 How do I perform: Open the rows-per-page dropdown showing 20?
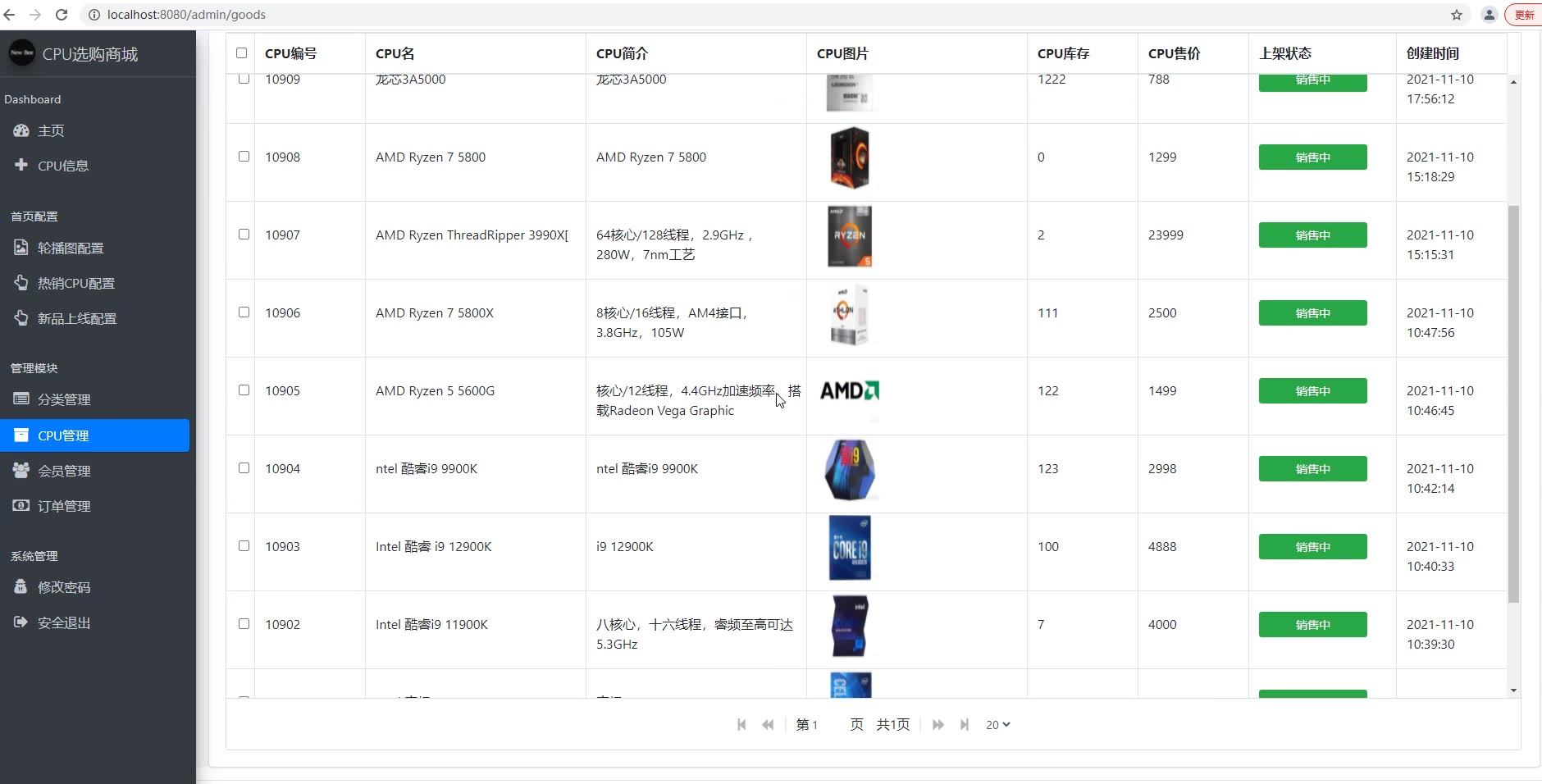(x=997, y=724)
